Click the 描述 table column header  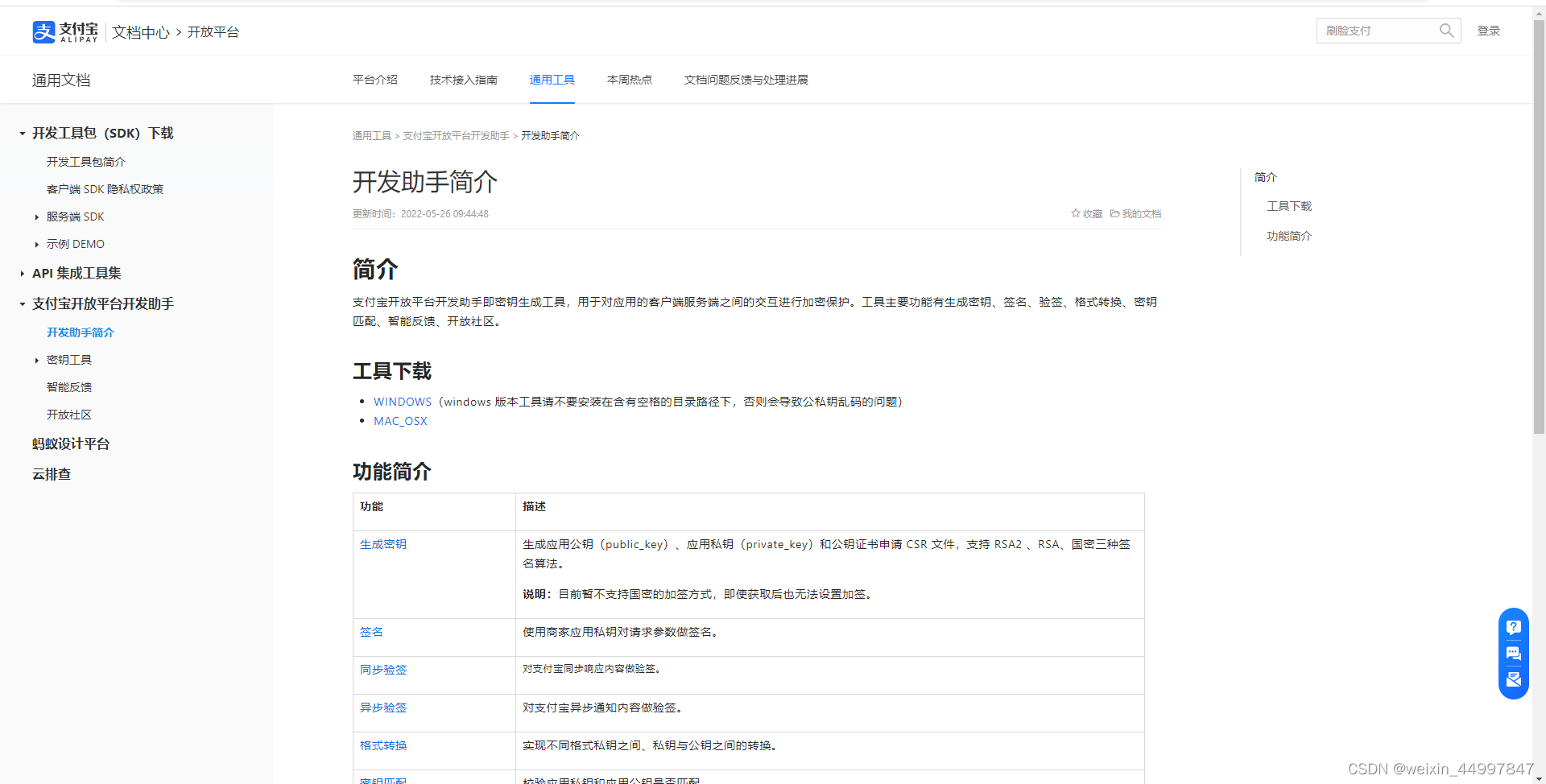[x=534, y=506]
